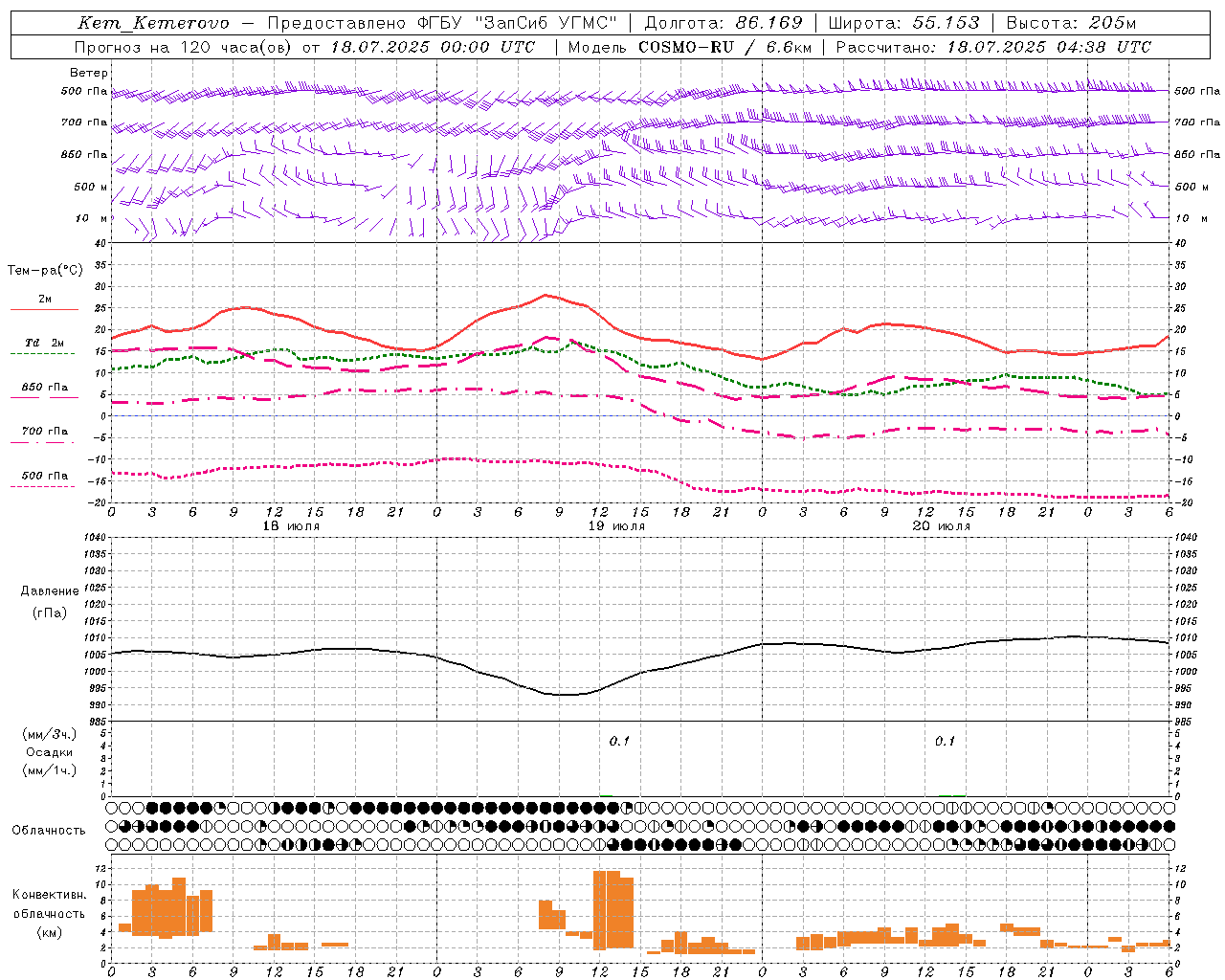Click the (мм/3ч.) unit label
This screenshot has width=1225, height=980.
(49, 734)
